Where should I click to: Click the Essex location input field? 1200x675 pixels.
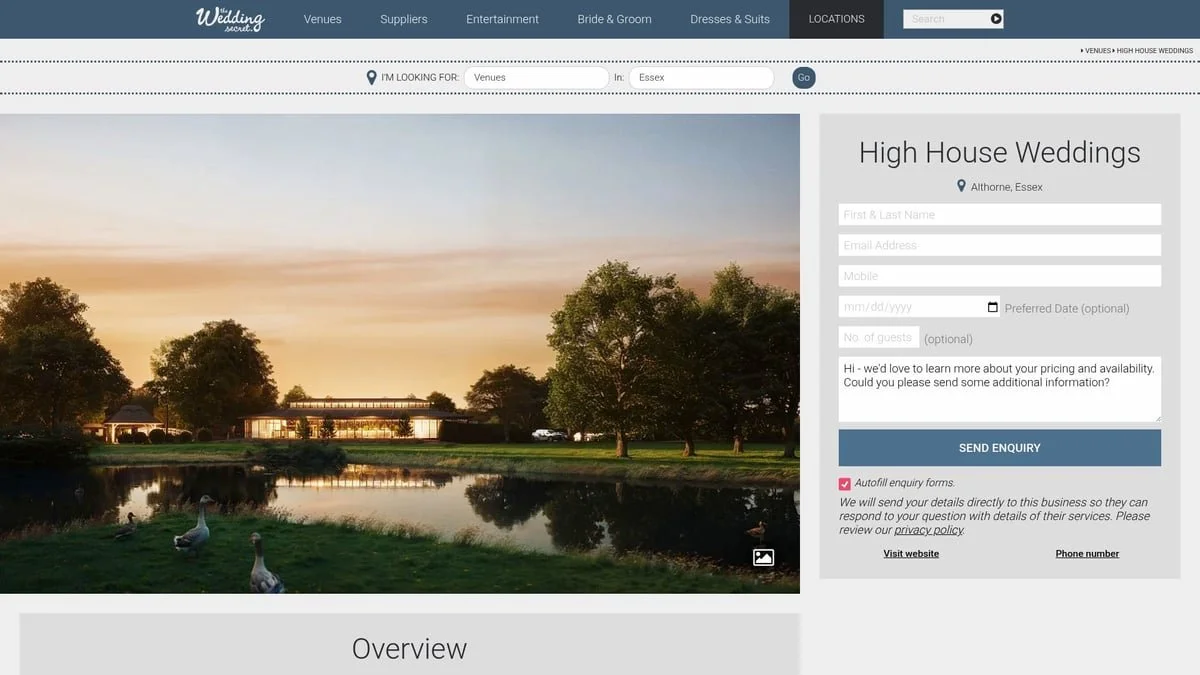click(x=701, y=78)
